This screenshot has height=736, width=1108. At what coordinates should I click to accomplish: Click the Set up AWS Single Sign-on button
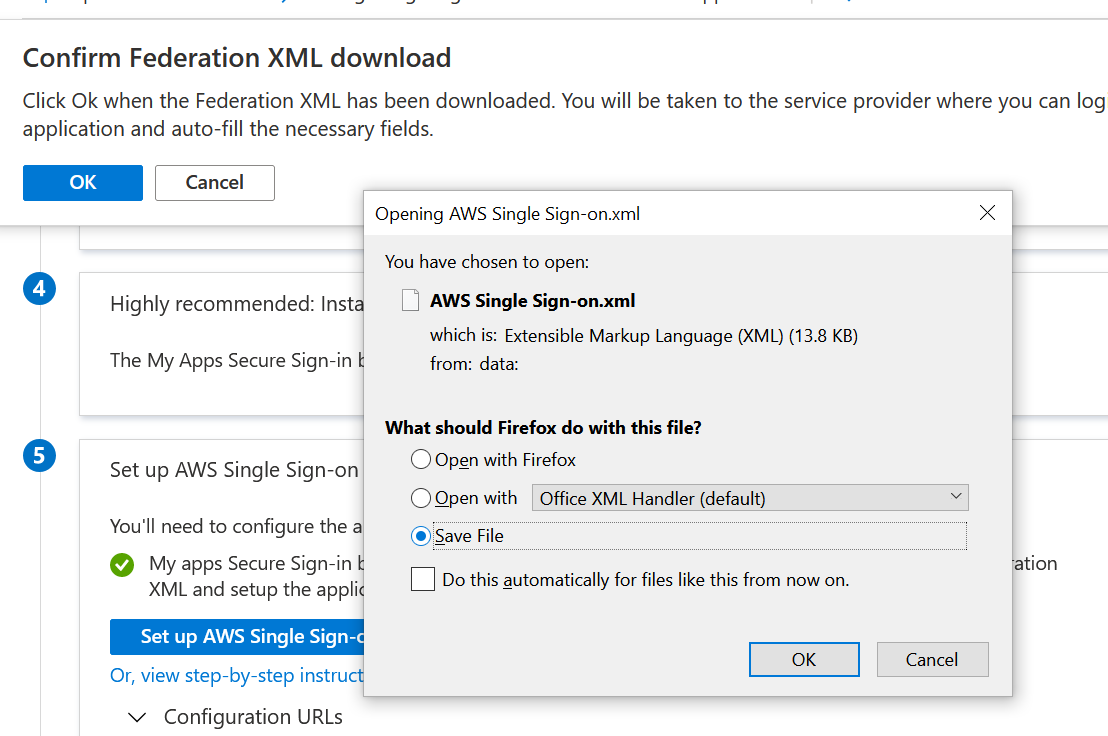237,637
